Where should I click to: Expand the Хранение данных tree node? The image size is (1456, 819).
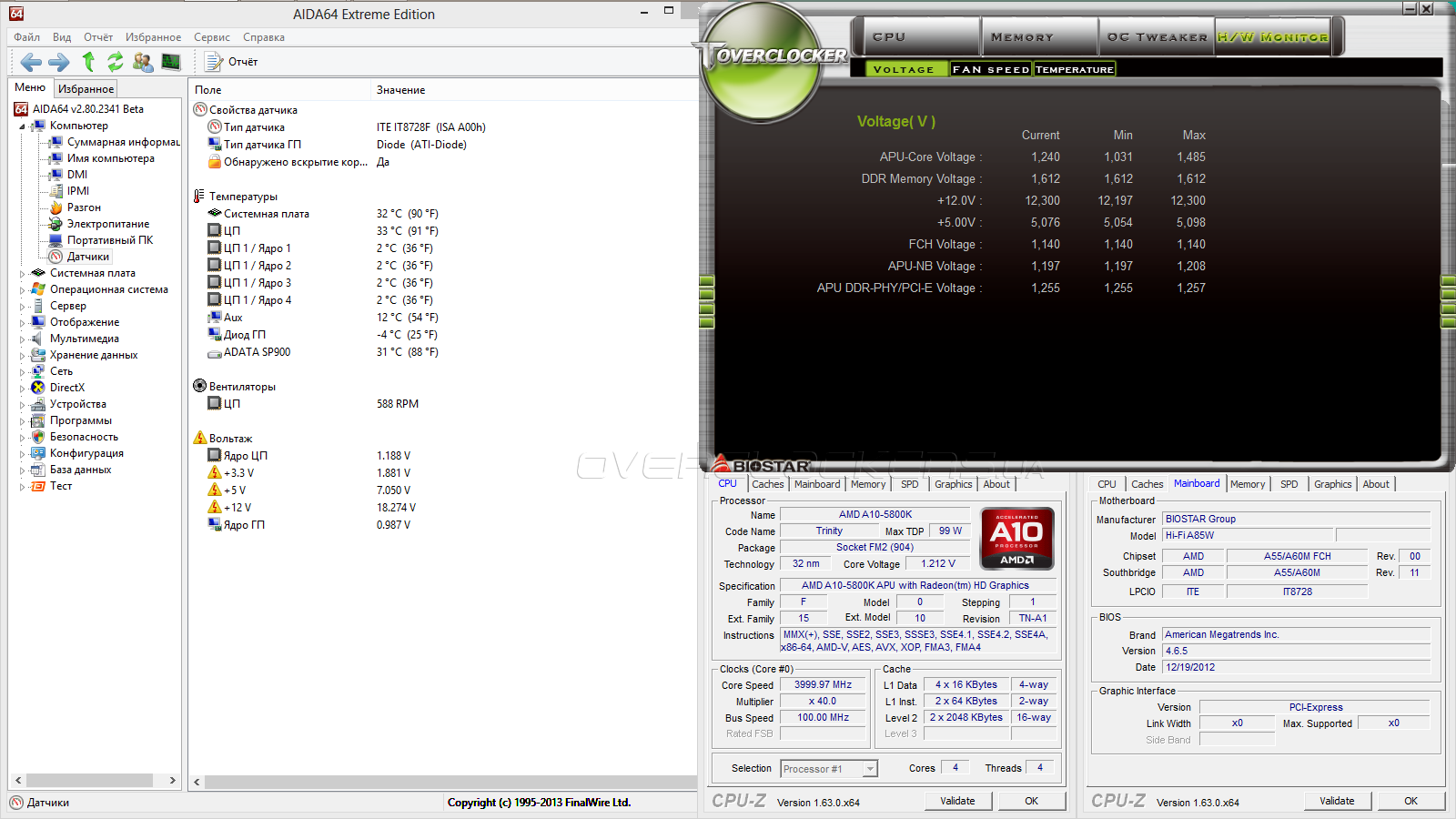click(x=23, y=355)
